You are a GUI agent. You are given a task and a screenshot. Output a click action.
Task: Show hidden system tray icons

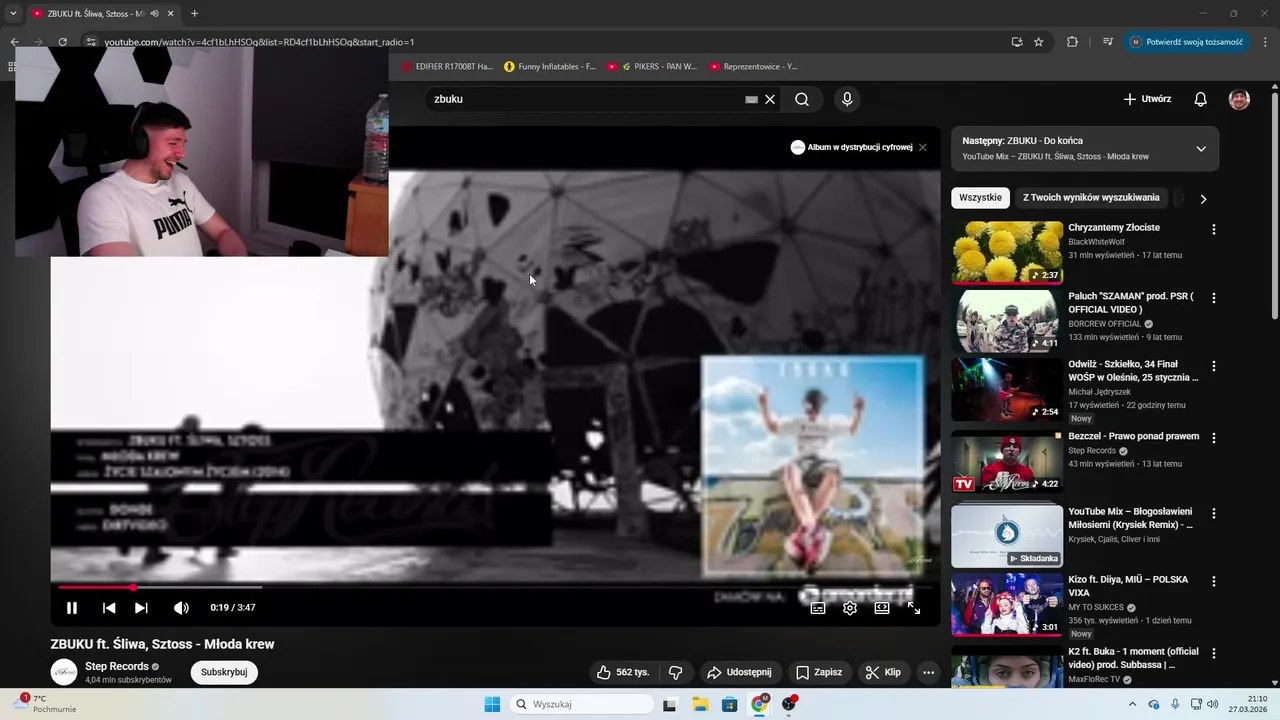1132,704
